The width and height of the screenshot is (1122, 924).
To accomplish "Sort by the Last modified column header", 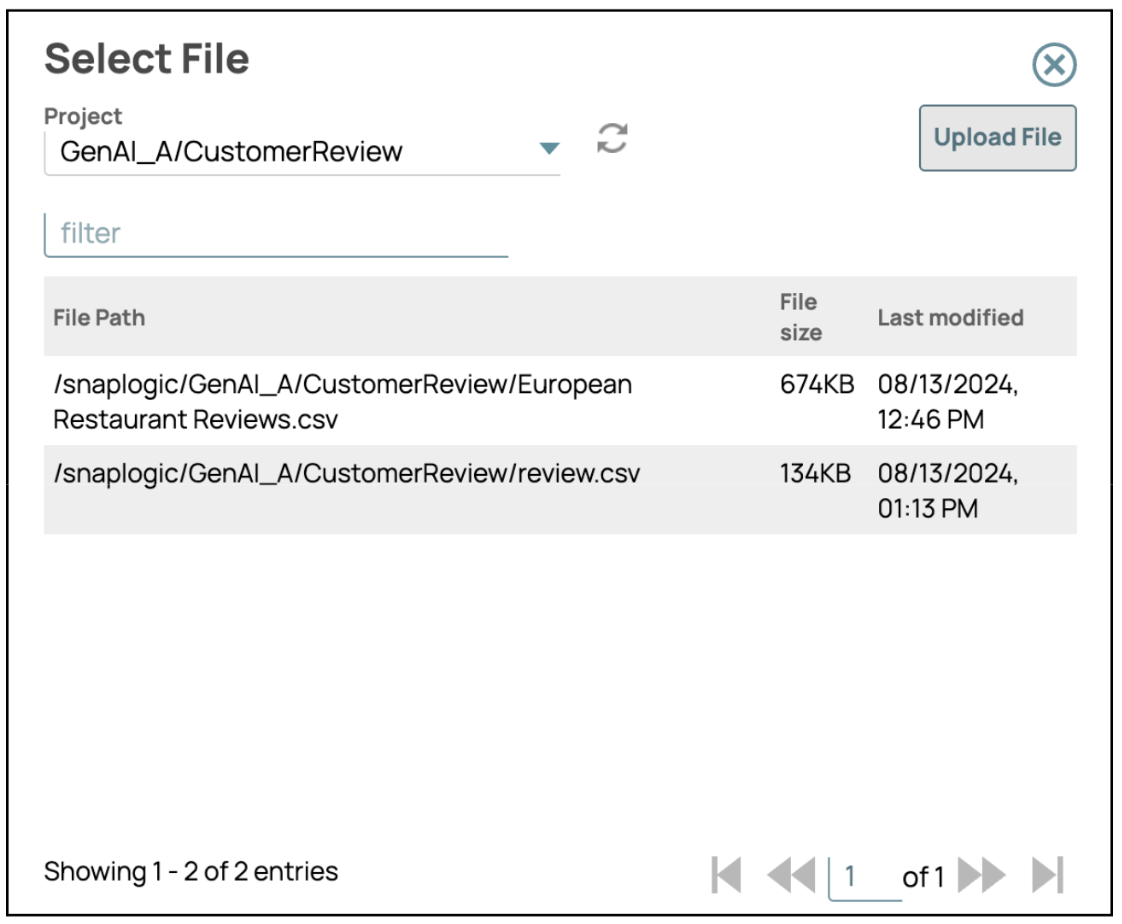I will click(x=950, y=318).
